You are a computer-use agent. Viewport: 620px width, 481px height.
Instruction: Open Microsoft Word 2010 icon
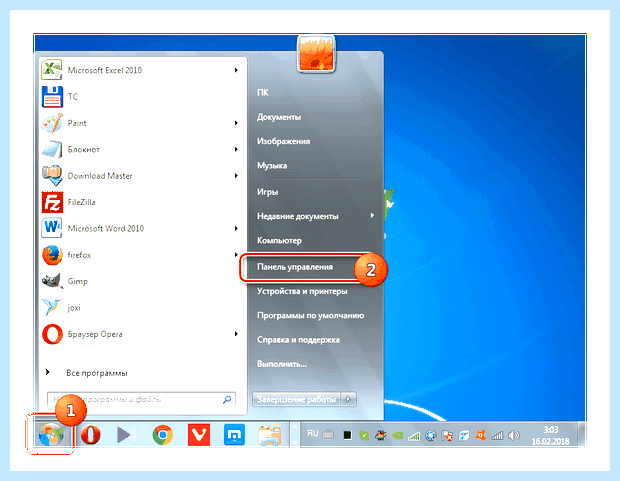click(x=52, y=228)
